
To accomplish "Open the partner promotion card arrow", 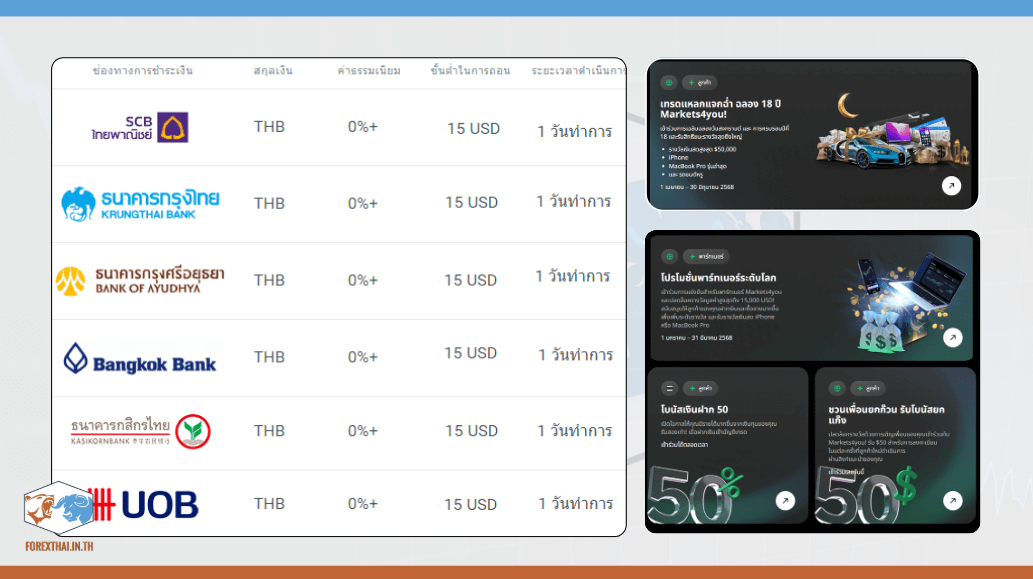I will pyautogui.click(x=952, y=338).
